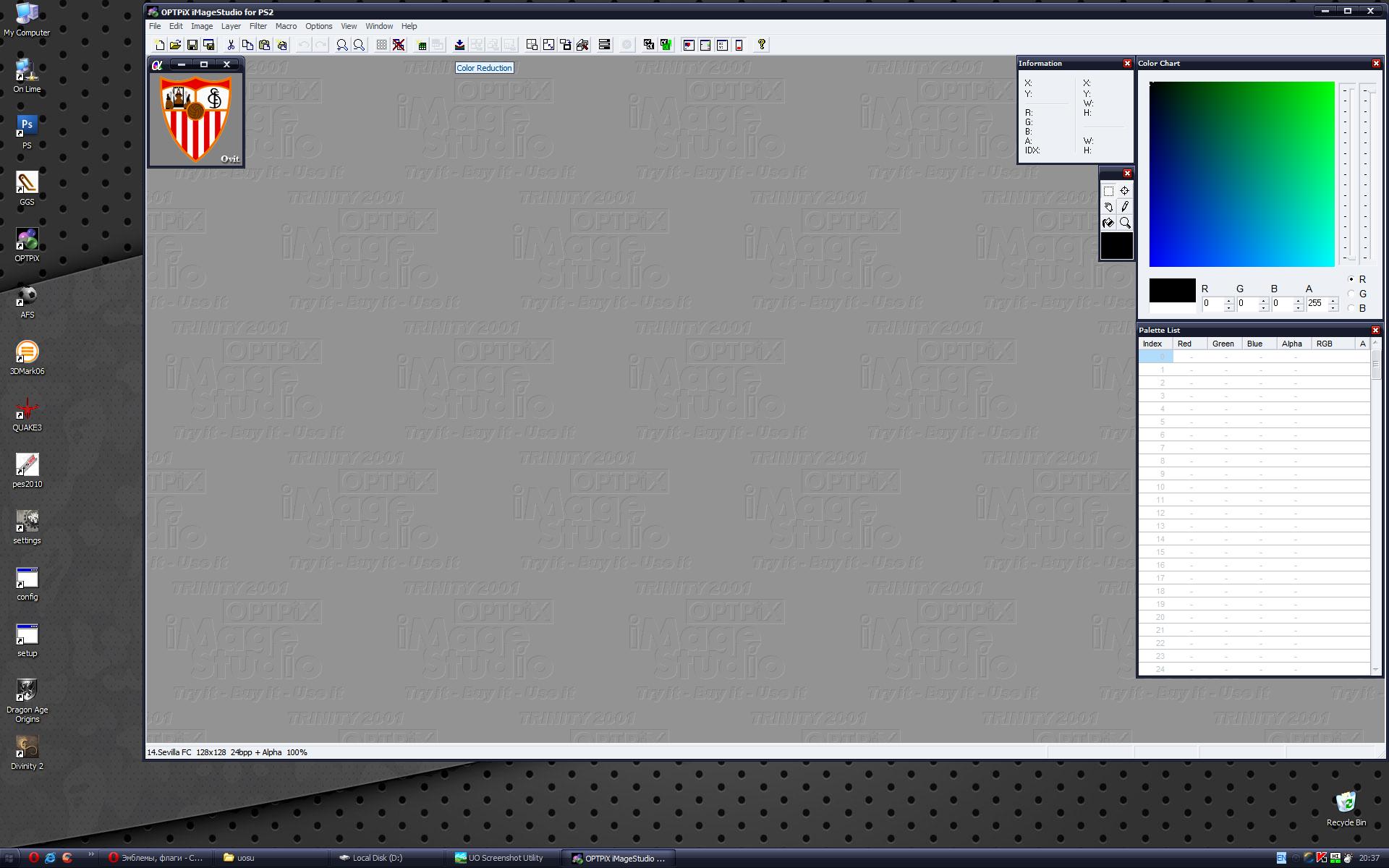Click the Blue column header in Palette List
The height and width of the screenshot is (868, 1389).
[x=1260, y=344]
